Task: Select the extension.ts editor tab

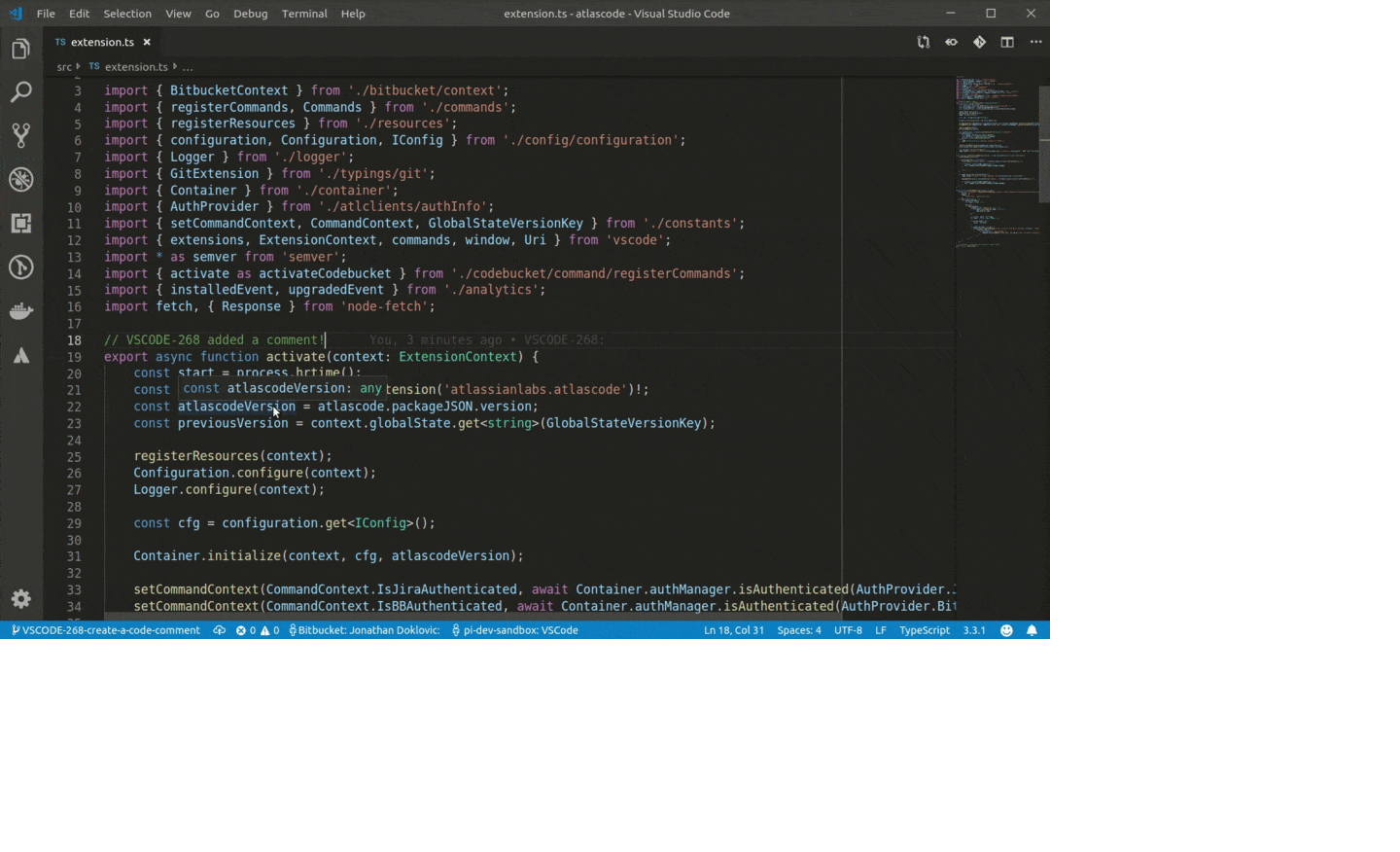Action: (x=102, y=42)
